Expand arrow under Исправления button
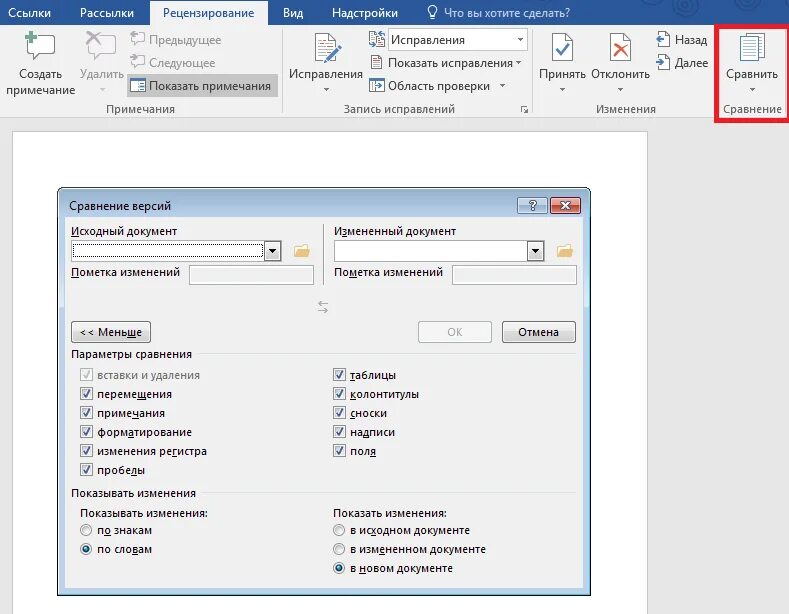Image resolution: width=789 pixels, height=614 pixels. 326,90
